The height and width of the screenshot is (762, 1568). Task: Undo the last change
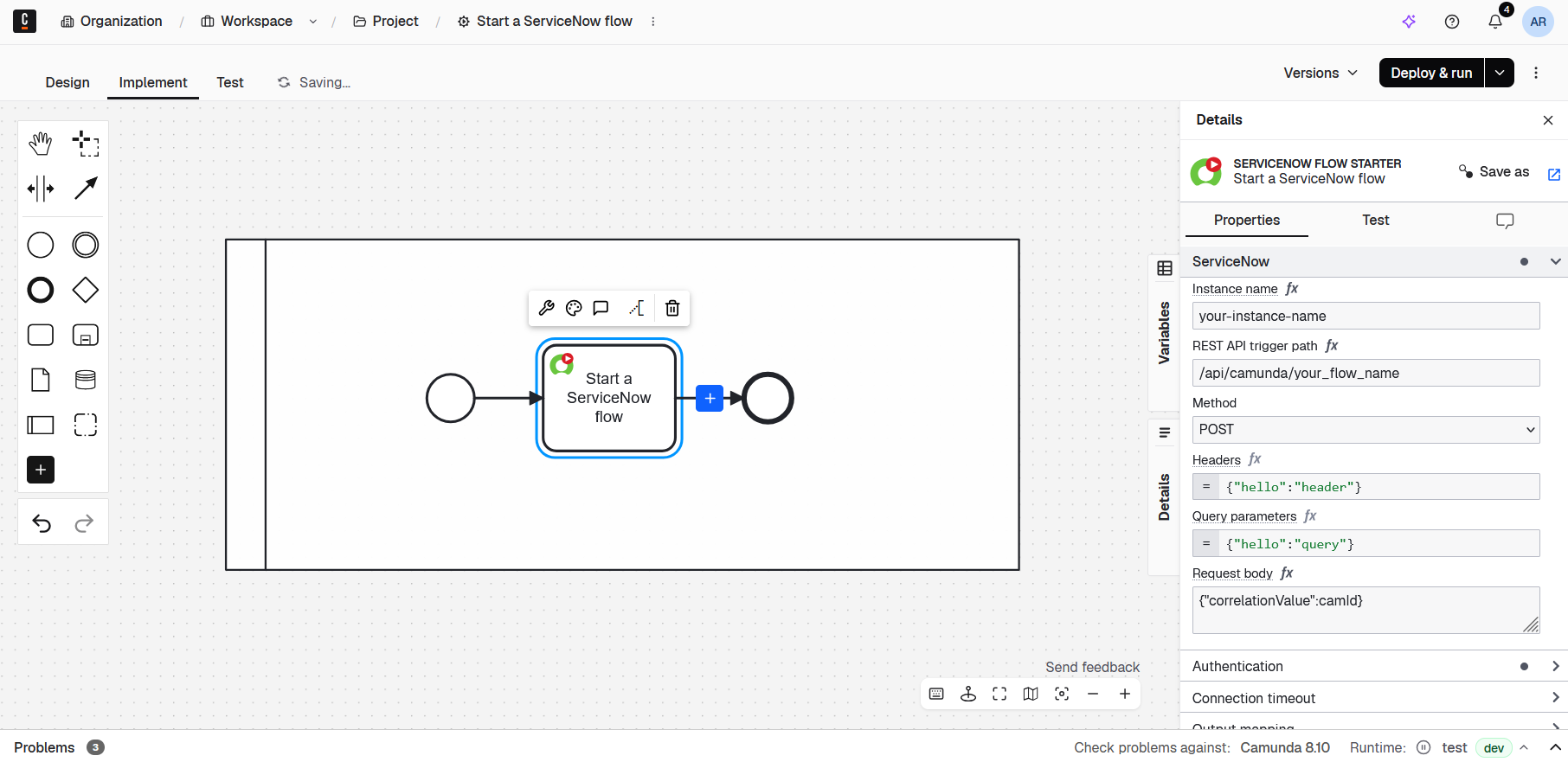click(x=42, y=522)
